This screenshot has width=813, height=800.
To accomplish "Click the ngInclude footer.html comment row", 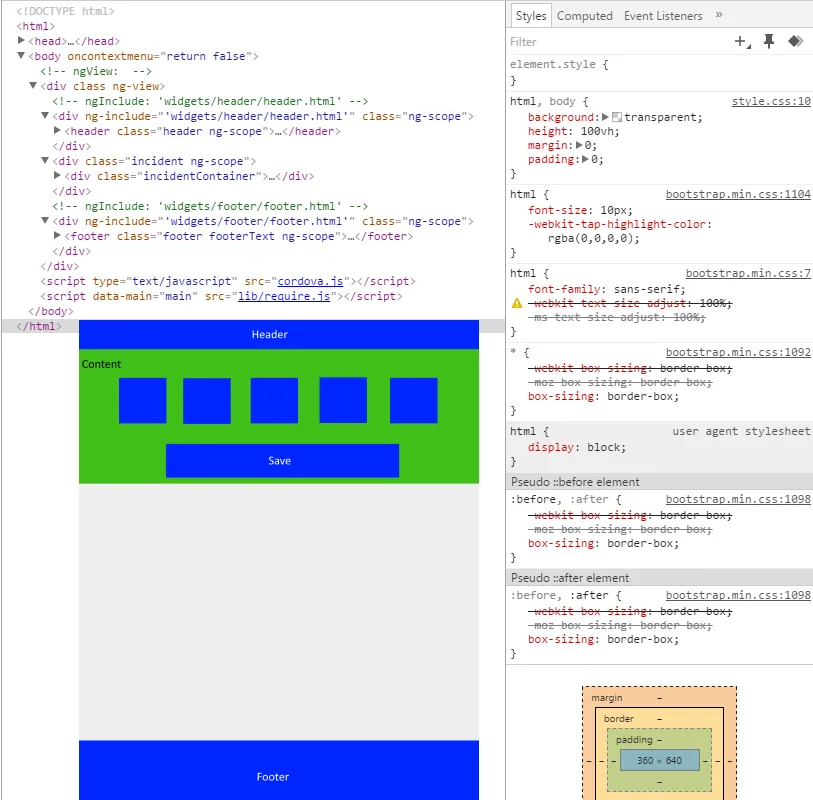I will coord(210,206).
